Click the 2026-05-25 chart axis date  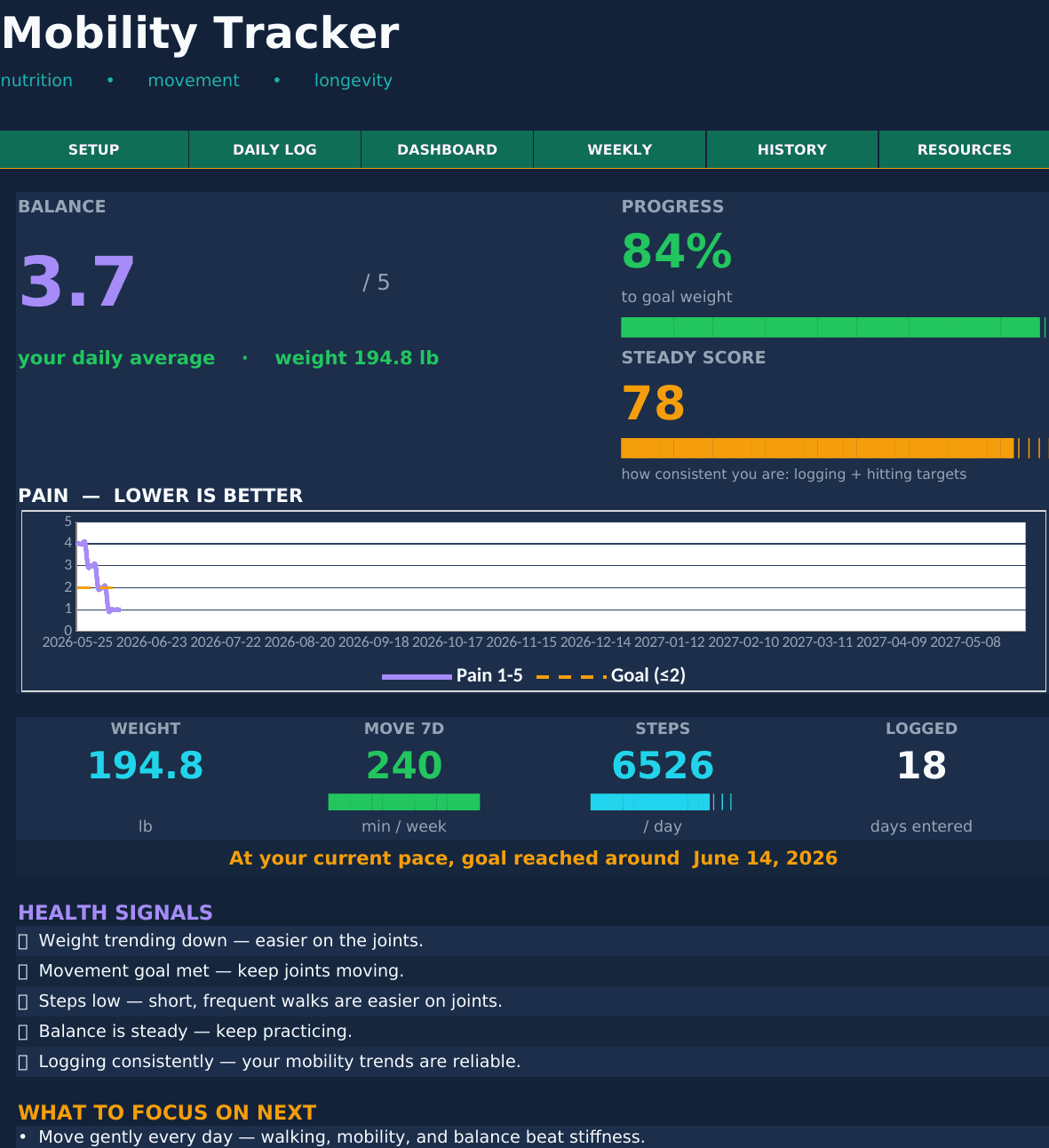pyautogui.click(x=77, y=642)
